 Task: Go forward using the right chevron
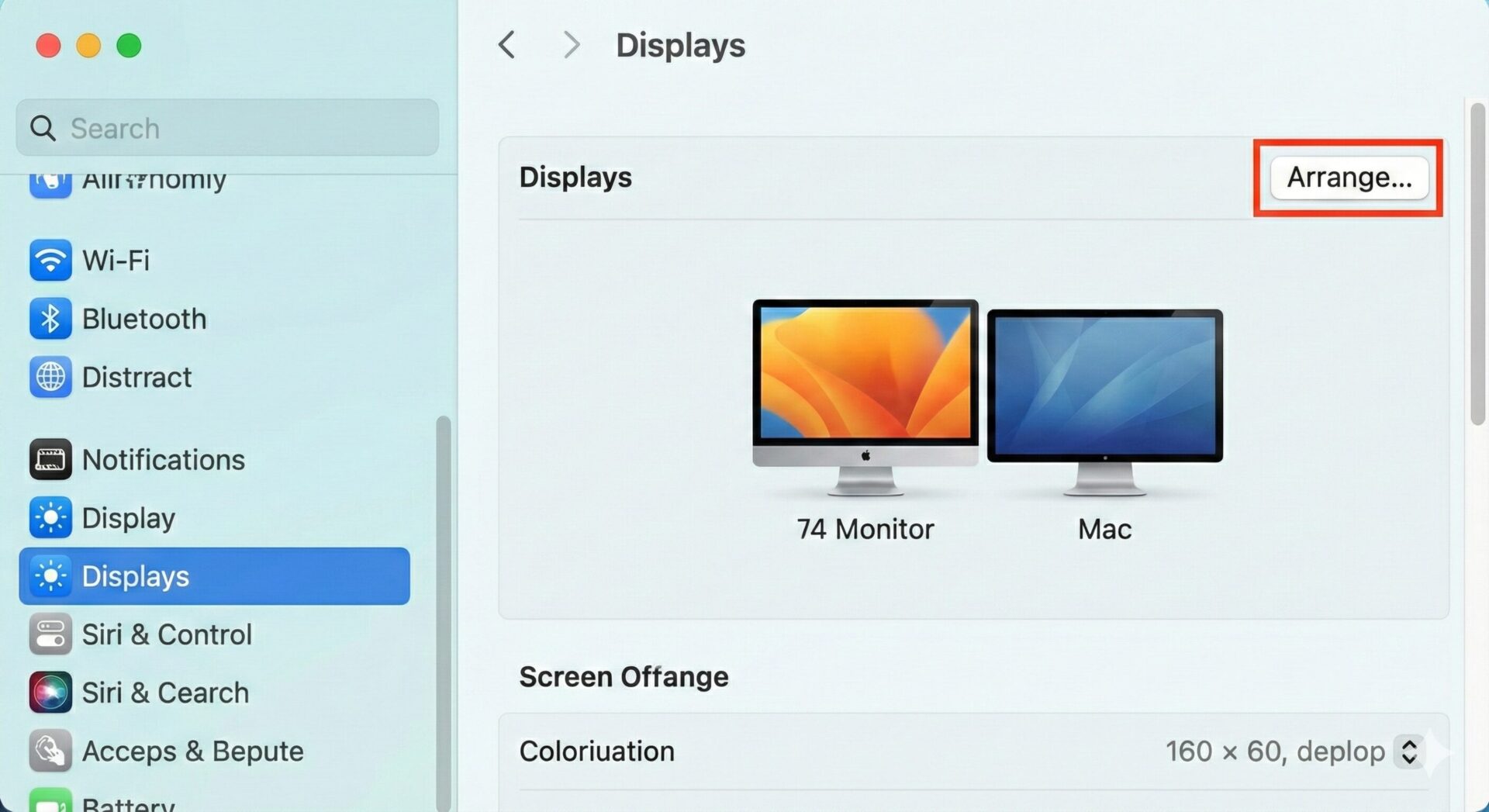[x=572, y=45]
